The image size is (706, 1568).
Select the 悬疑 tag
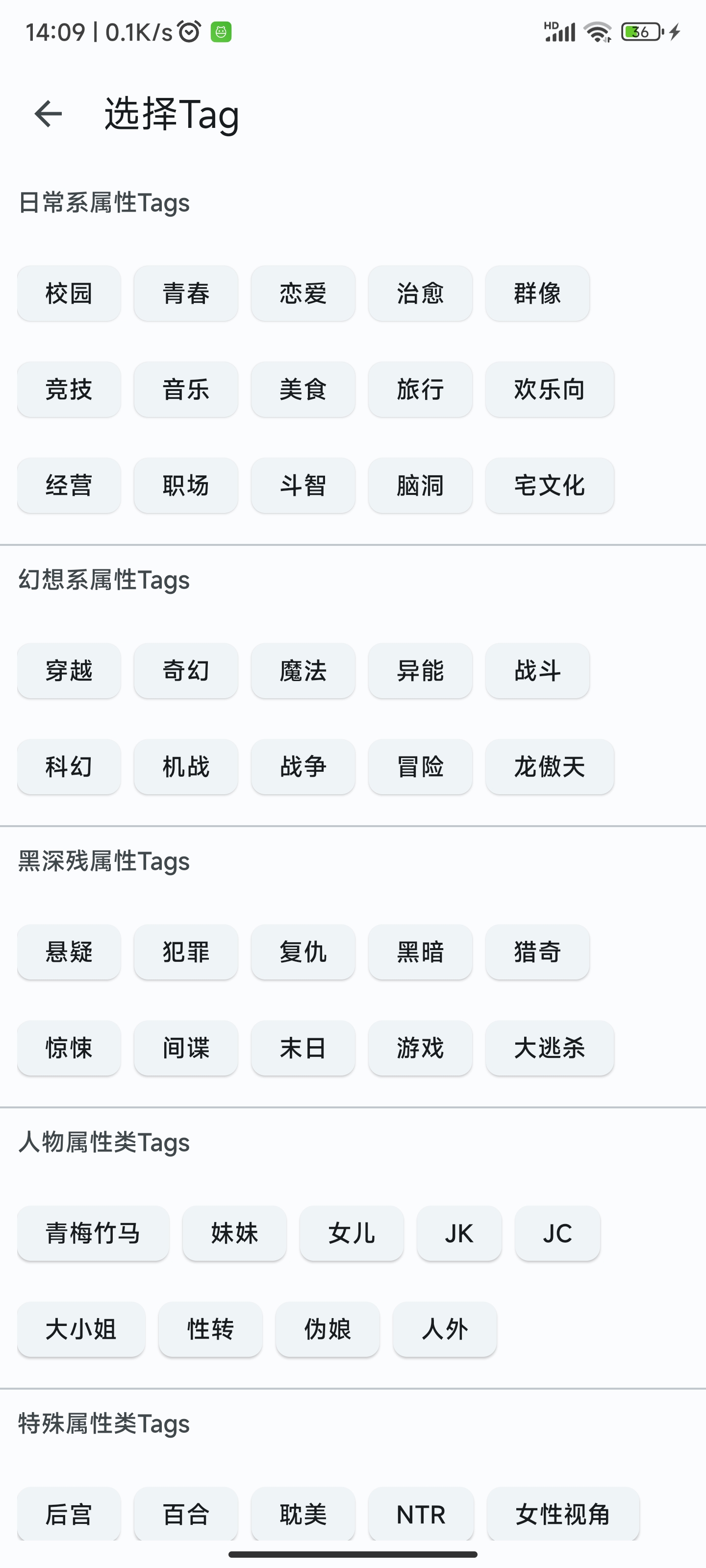point(69,952)
